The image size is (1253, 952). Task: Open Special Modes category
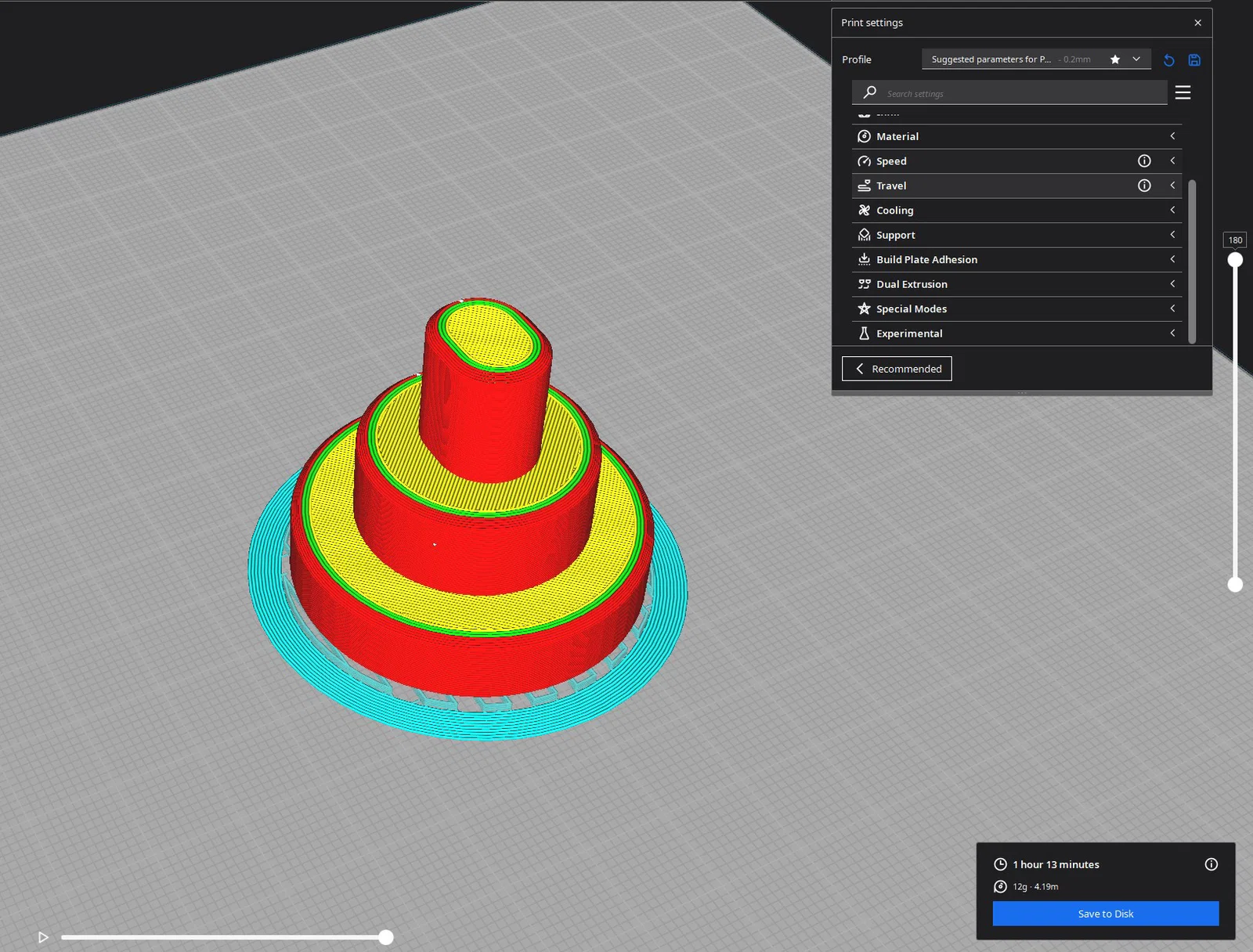[x=1016, y=309]
